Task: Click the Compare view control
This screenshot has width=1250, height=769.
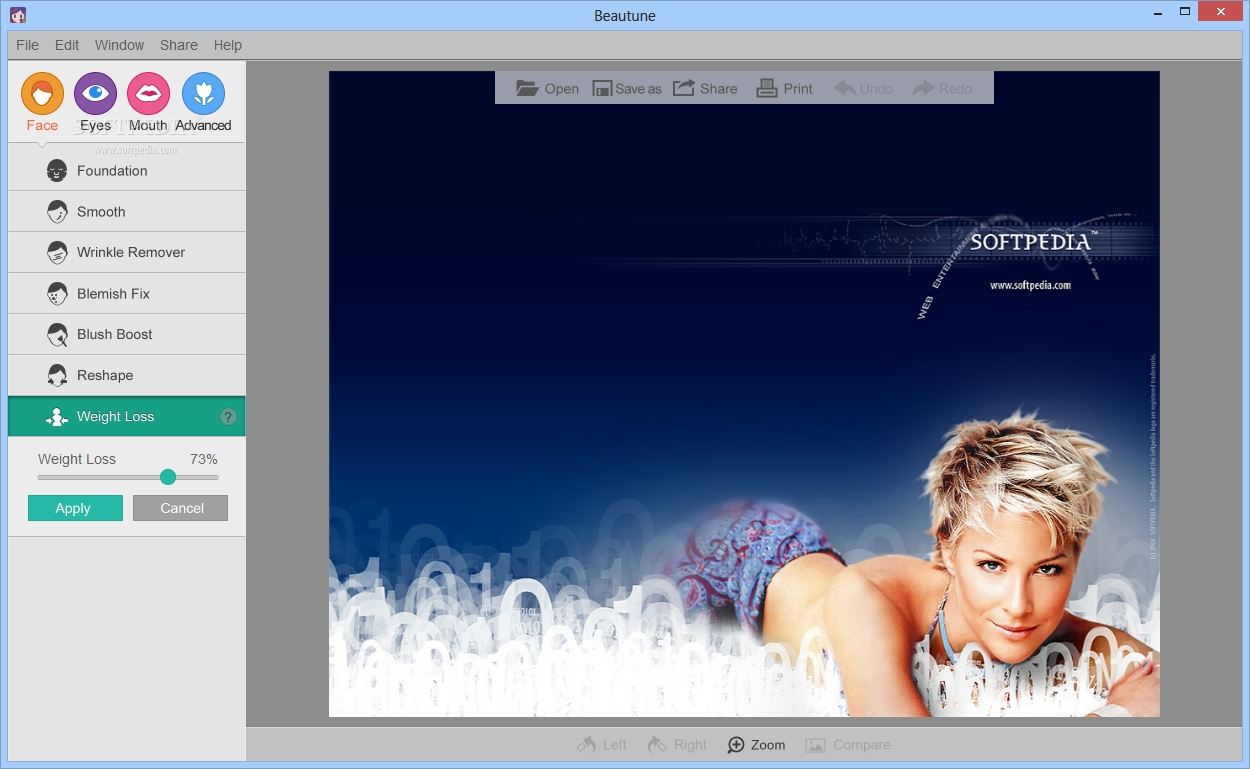Action: (848, 745)
